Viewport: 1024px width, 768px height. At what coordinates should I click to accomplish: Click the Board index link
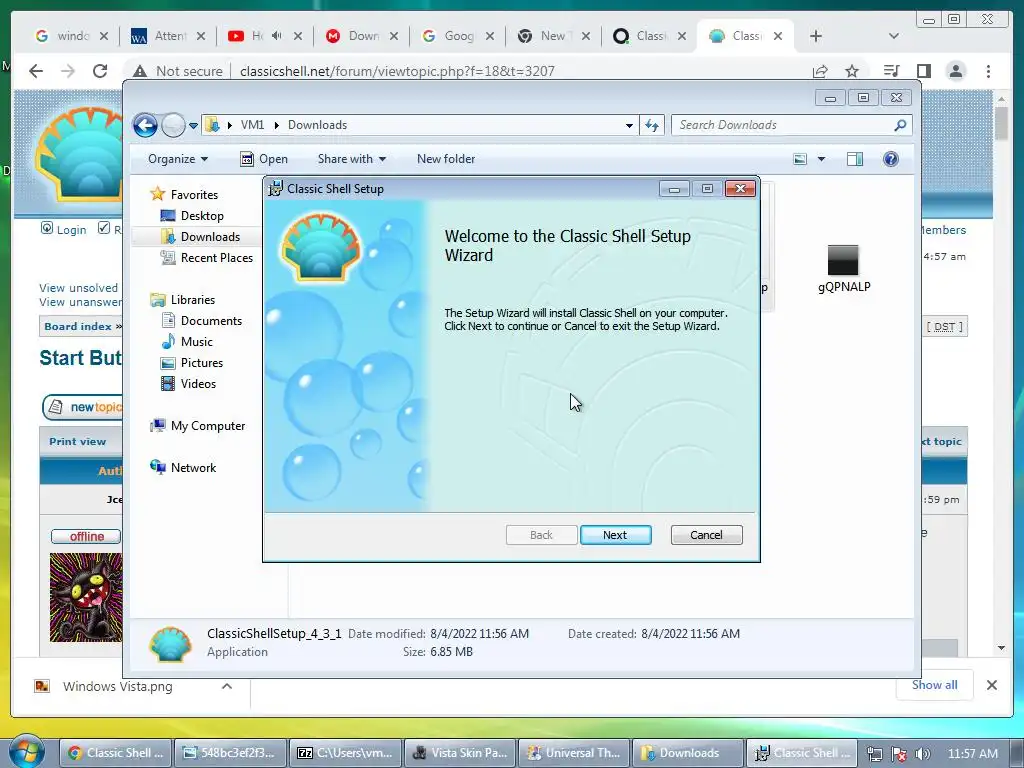pyautogui.click(x=78, y=326)
